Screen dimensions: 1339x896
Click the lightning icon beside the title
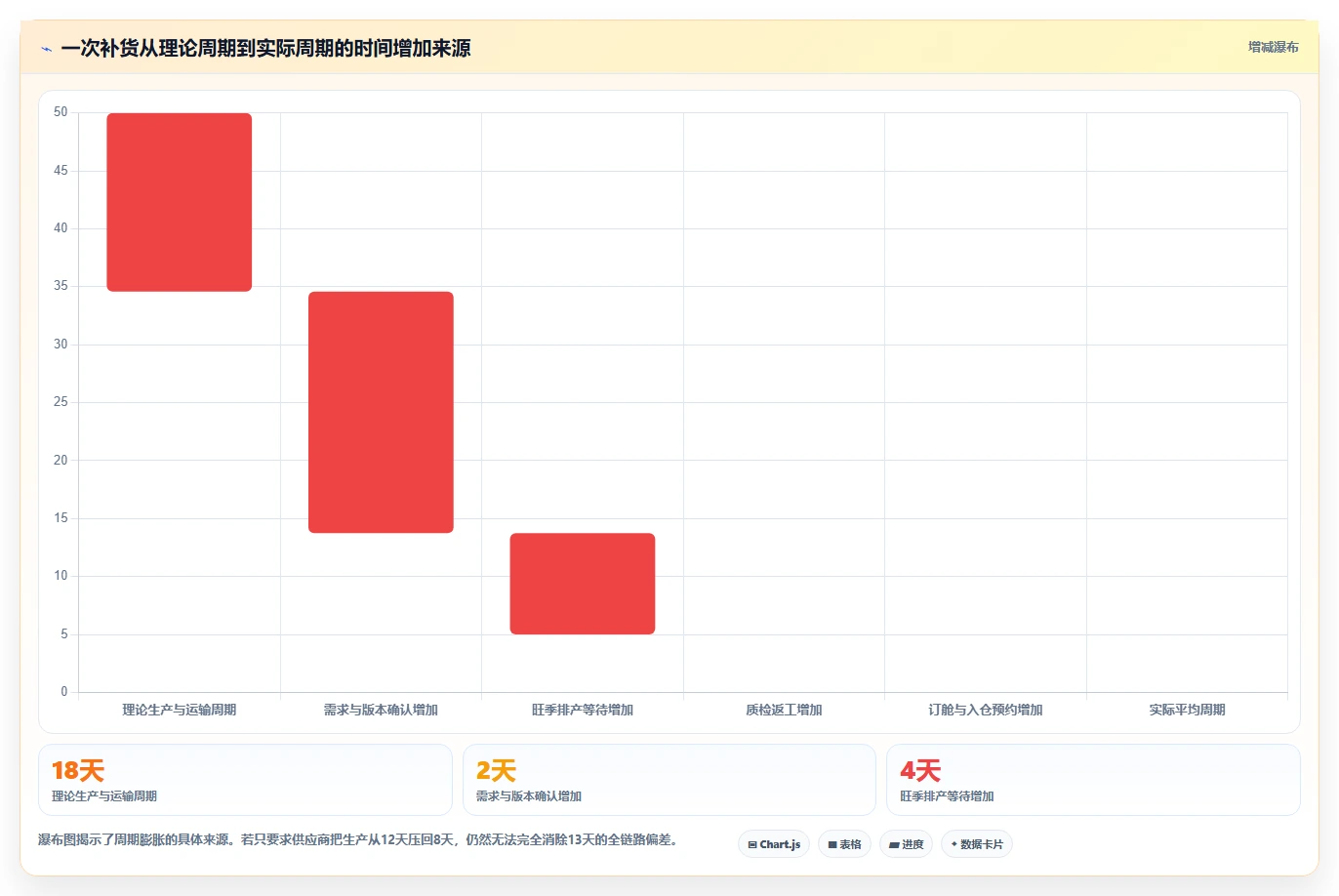(x=46, y=49)
